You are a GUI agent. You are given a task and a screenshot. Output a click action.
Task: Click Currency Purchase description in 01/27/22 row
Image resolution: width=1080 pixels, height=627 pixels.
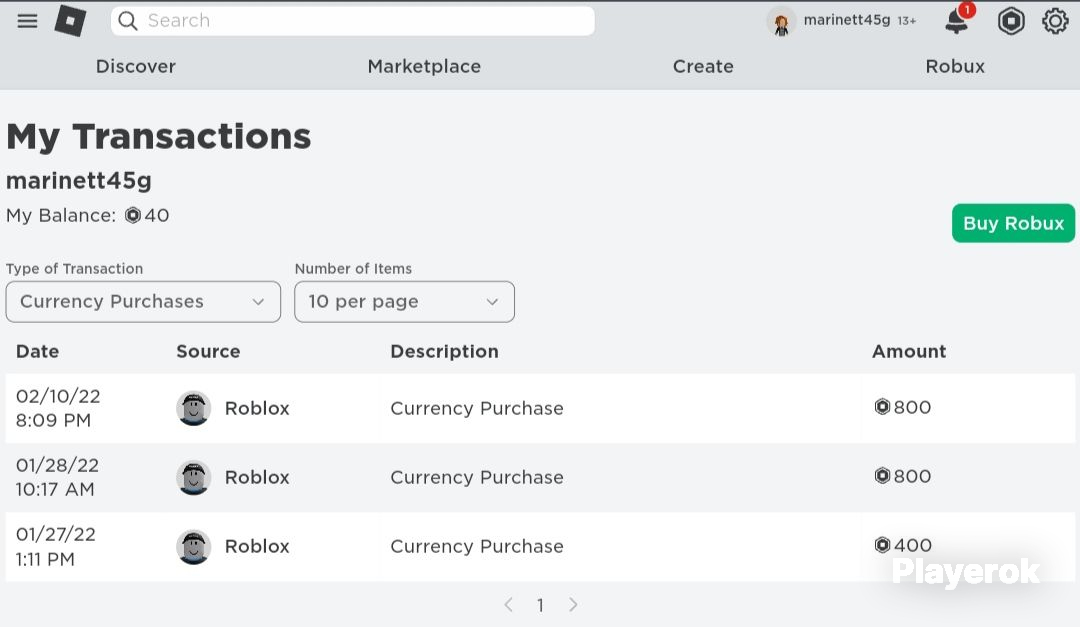(477, 546)
